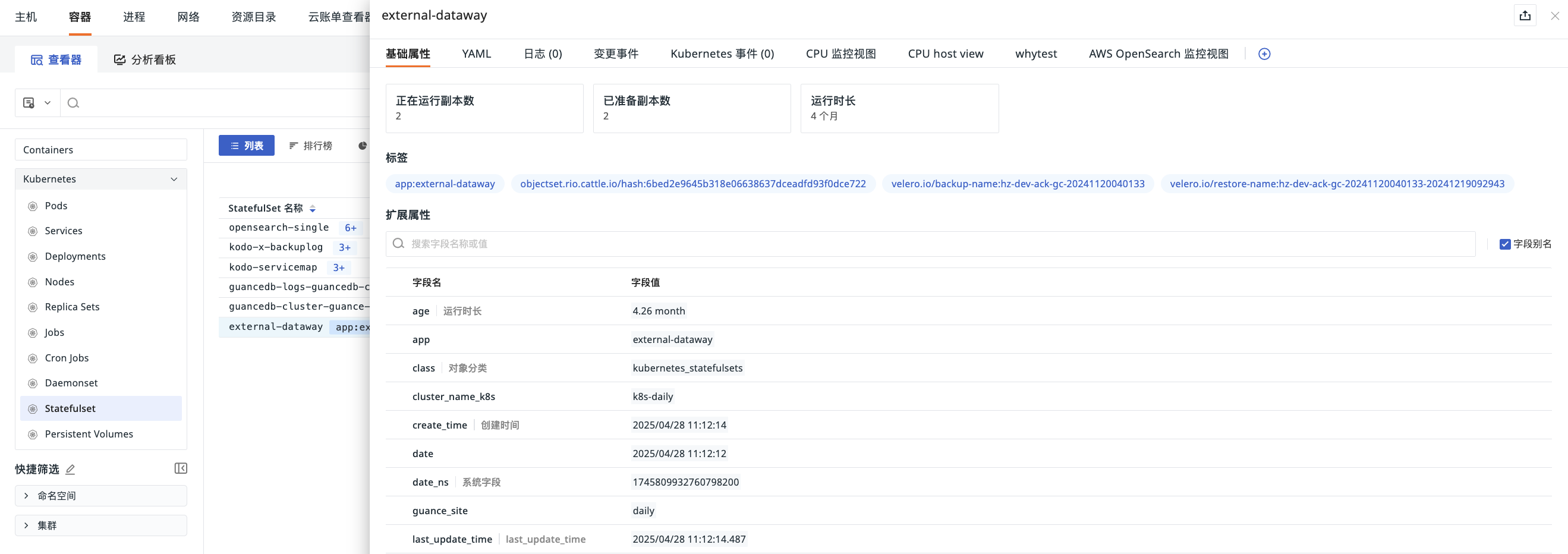Open the guancedb-logs row
The height and width of the screenshot is (554, 1568).
[299, 287]
